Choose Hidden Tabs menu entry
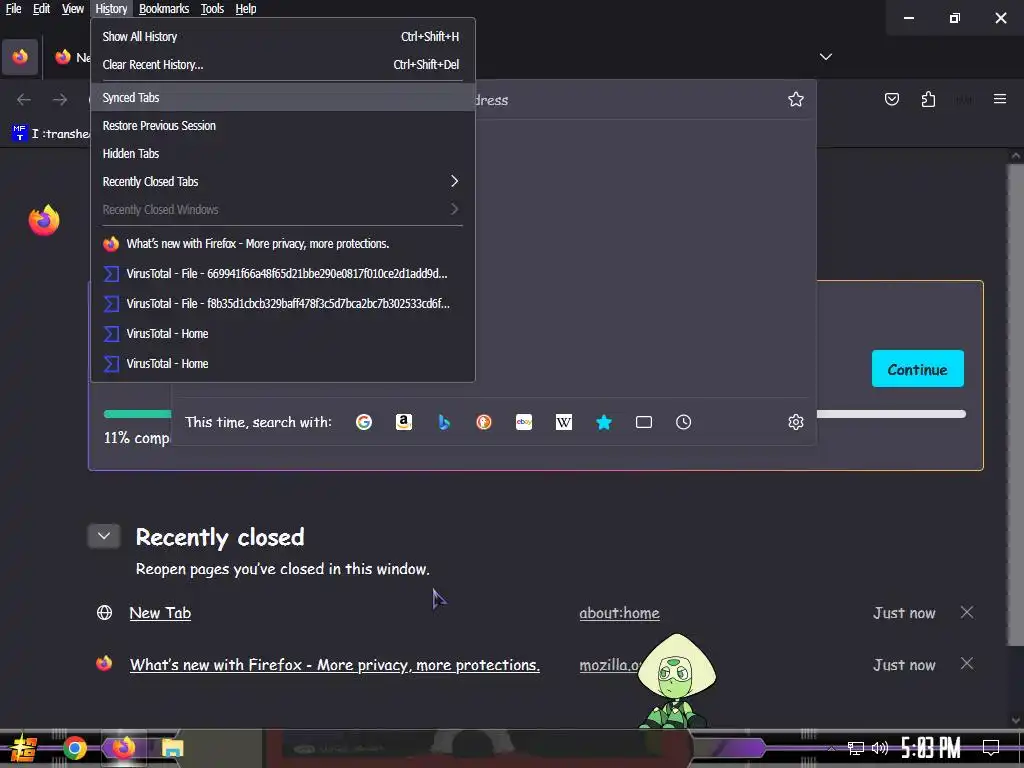The width and height of the screenshot is (1024, 768). tap(281, 153)
